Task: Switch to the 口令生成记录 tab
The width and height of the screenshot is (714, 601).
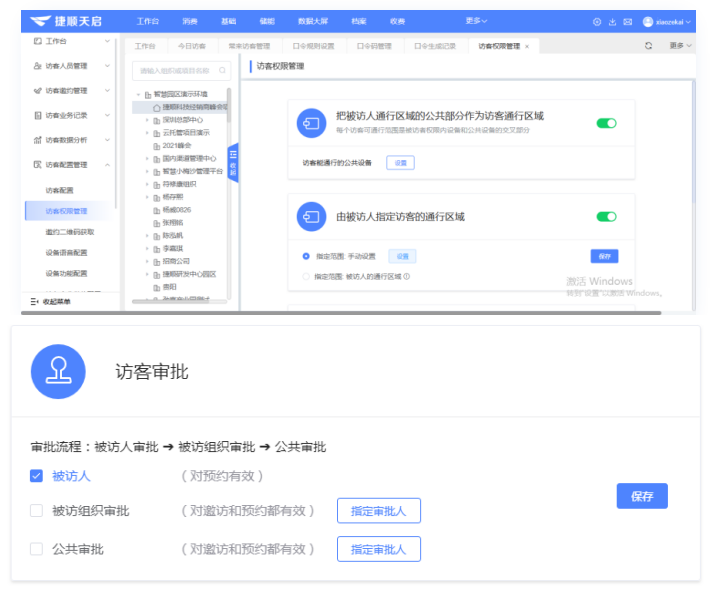Action: coord(435,46)
